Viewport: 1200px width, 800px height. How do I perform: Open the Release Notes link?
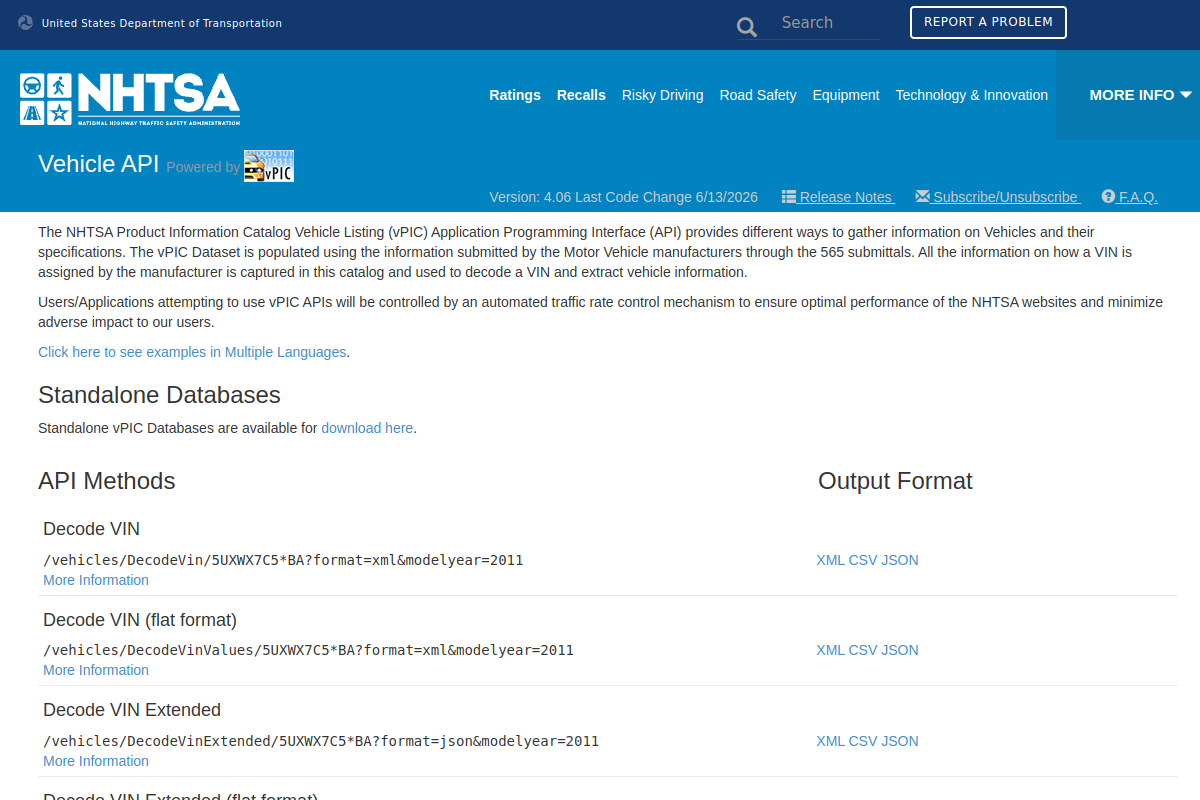(845, 197)
